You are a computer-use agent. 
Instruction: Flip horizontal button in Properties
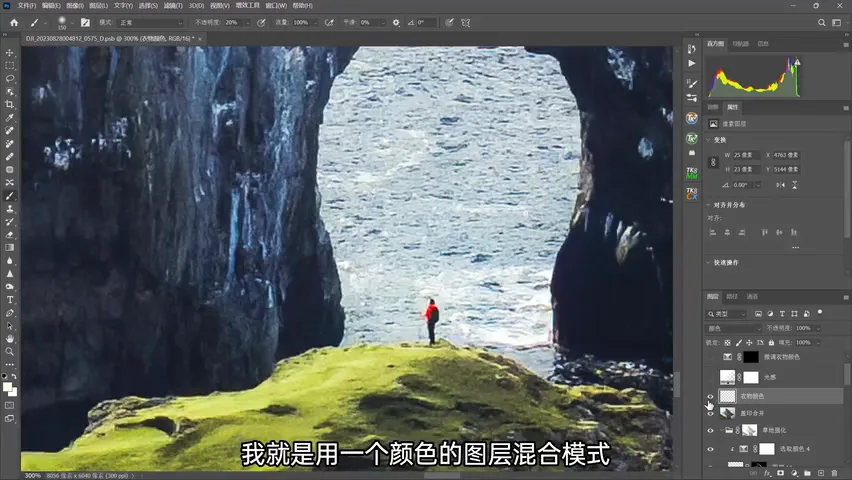[x=780, y=185]
